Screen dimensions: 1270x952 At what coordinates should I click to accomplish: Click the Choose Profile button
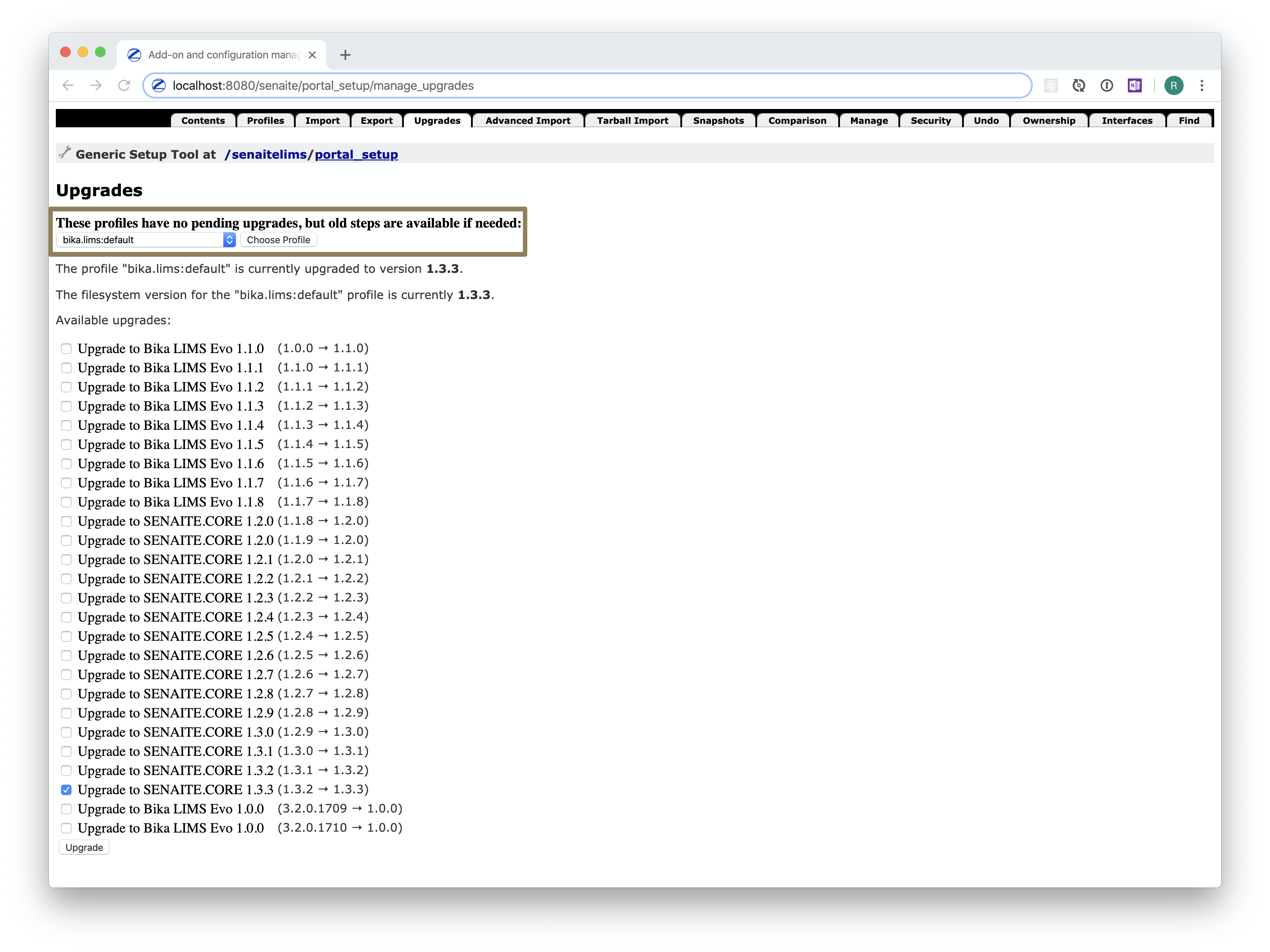pyautogui.click(x=278, y=240)
